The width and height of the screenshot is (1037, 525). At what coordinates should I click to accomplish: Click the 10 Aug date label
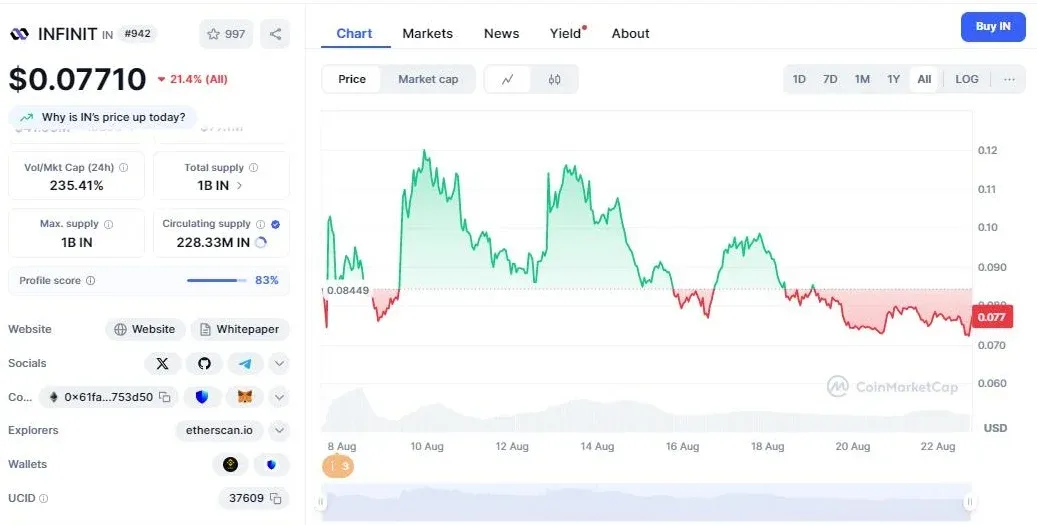point(427,446)
